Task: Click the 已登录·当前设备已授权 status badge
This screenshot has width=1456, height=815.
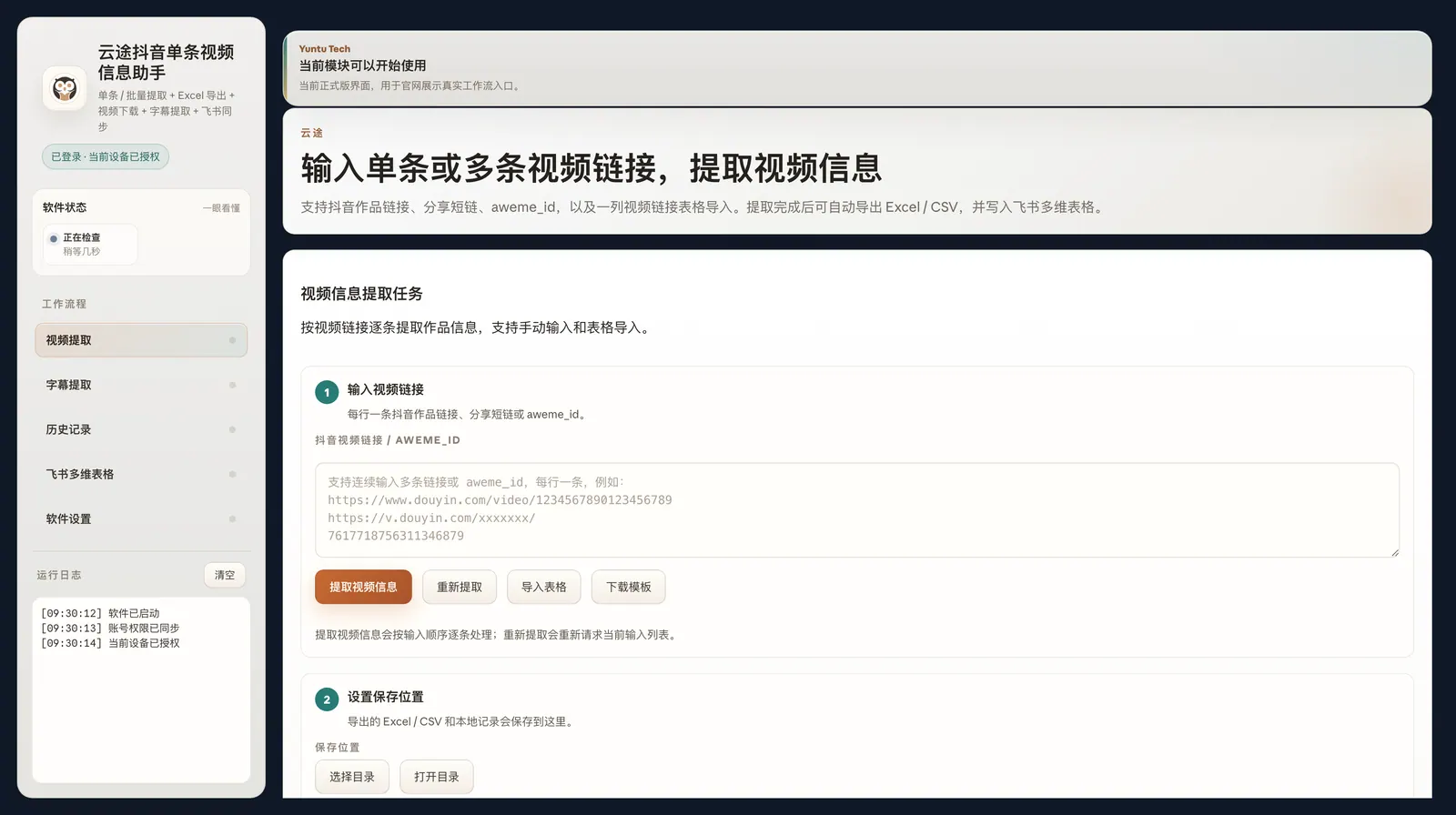Action: coord(106,156)
